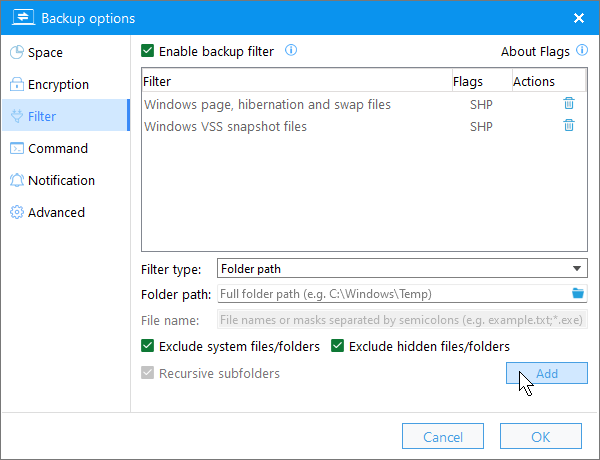Click the Advanced gear icon
Image resolution: width=600 pixels, height=460 pixels.
tap(16, 212)
